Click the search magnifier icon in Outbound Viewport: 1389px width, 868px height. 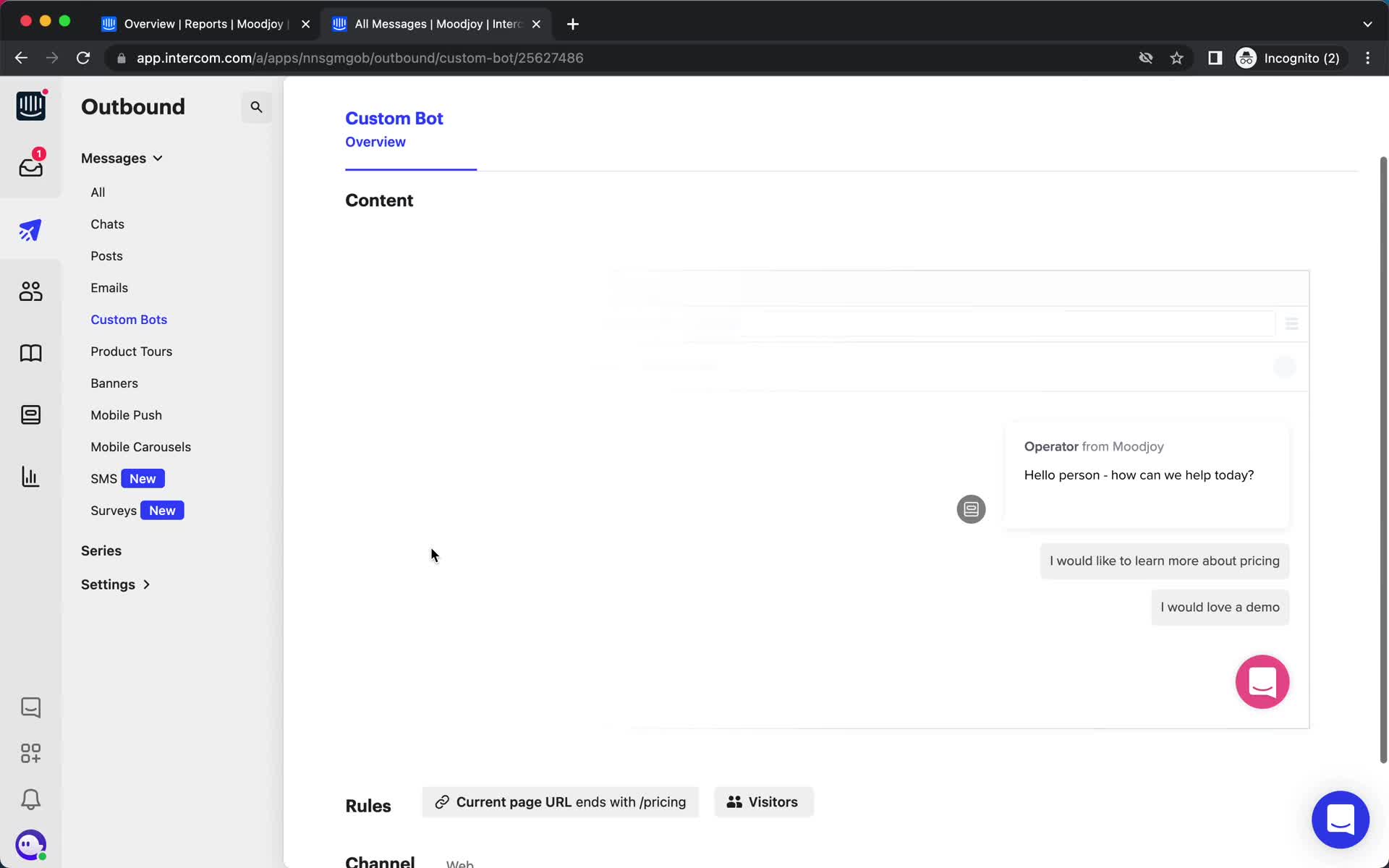click(x=256, y=107)
